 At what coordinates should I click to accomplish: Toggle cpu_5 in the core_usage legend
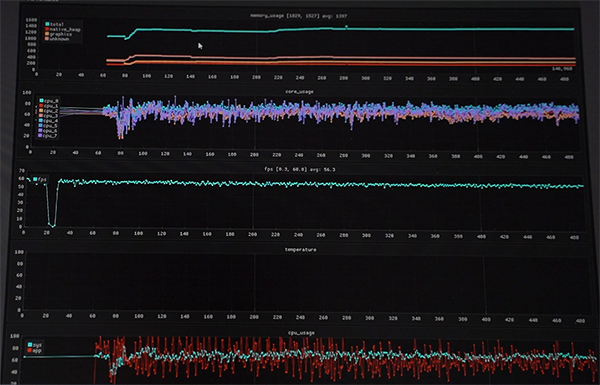pyautogui.click(x=49, y=126)
